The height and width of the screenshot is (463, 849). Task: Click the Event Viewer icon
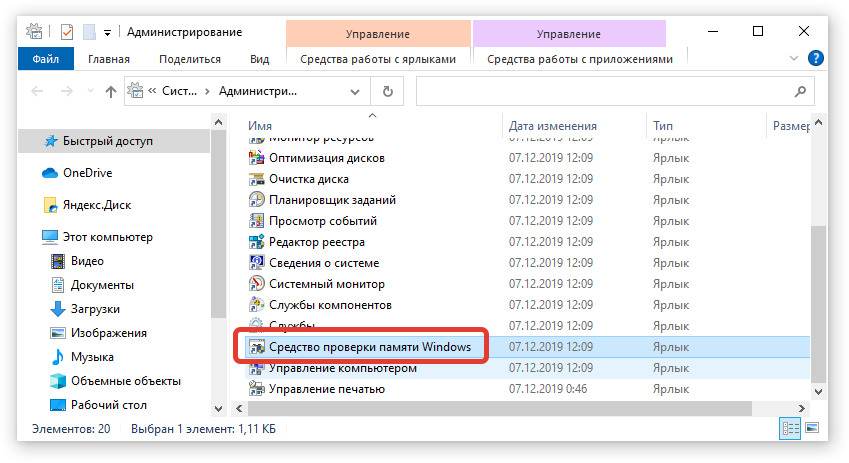256,221
